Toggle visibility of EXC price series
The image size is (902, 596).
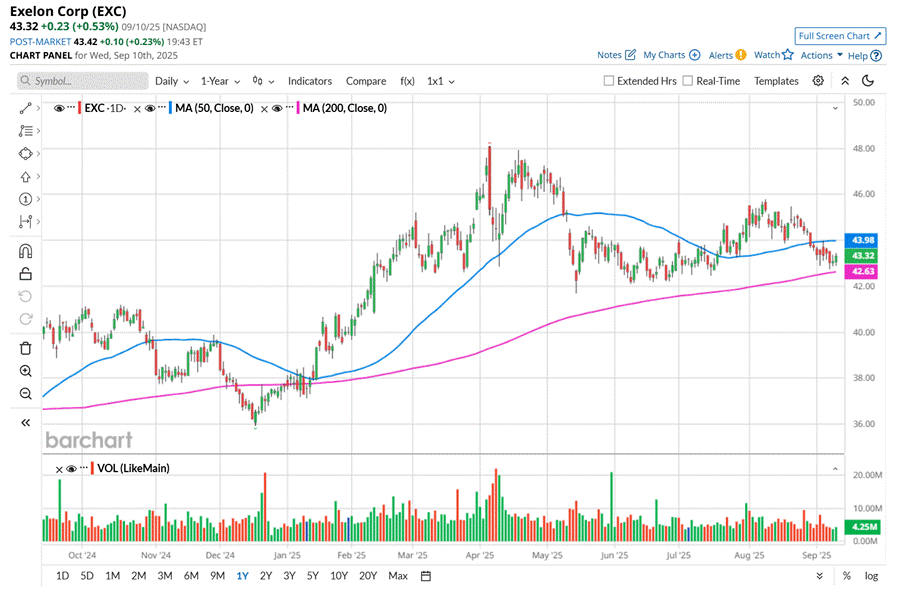tap(59, 108)
